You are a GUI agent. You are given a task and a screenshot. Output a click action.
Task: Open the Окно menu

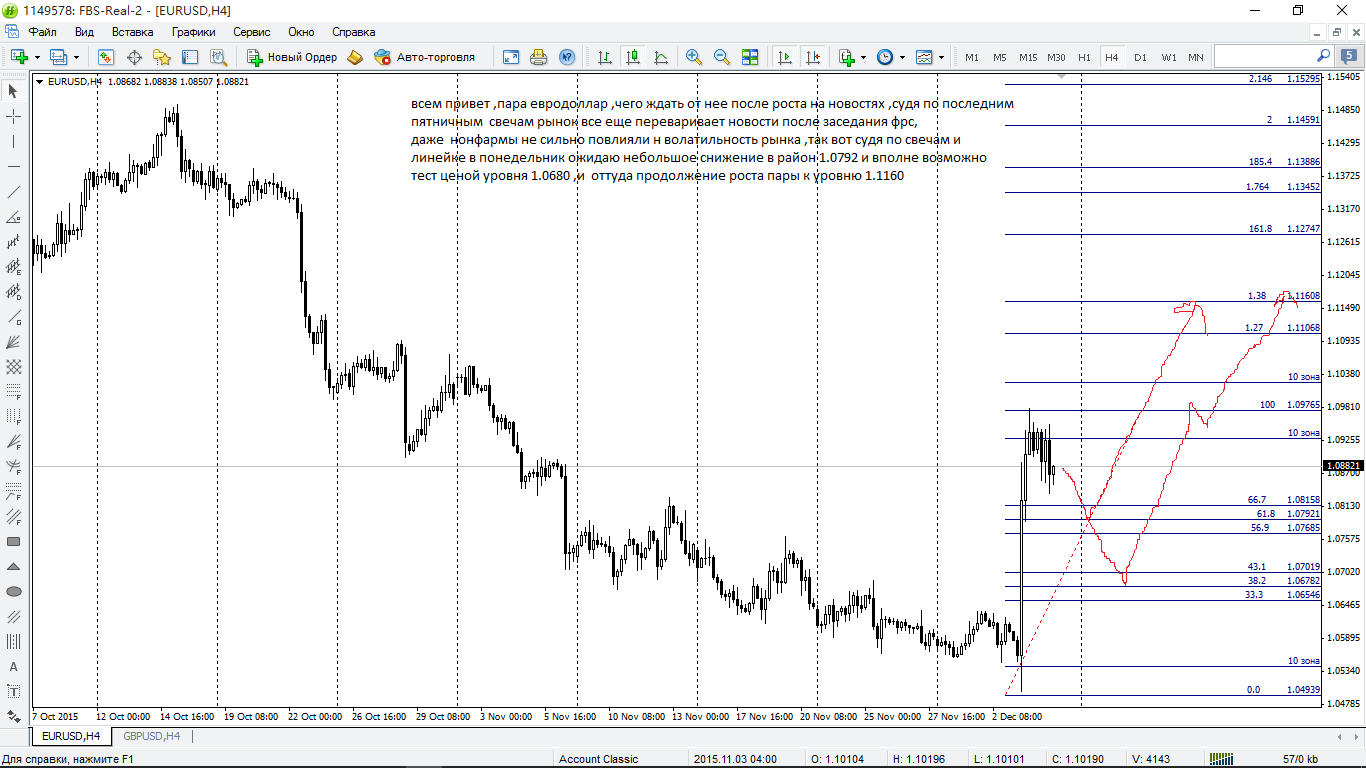click(301, 32)
